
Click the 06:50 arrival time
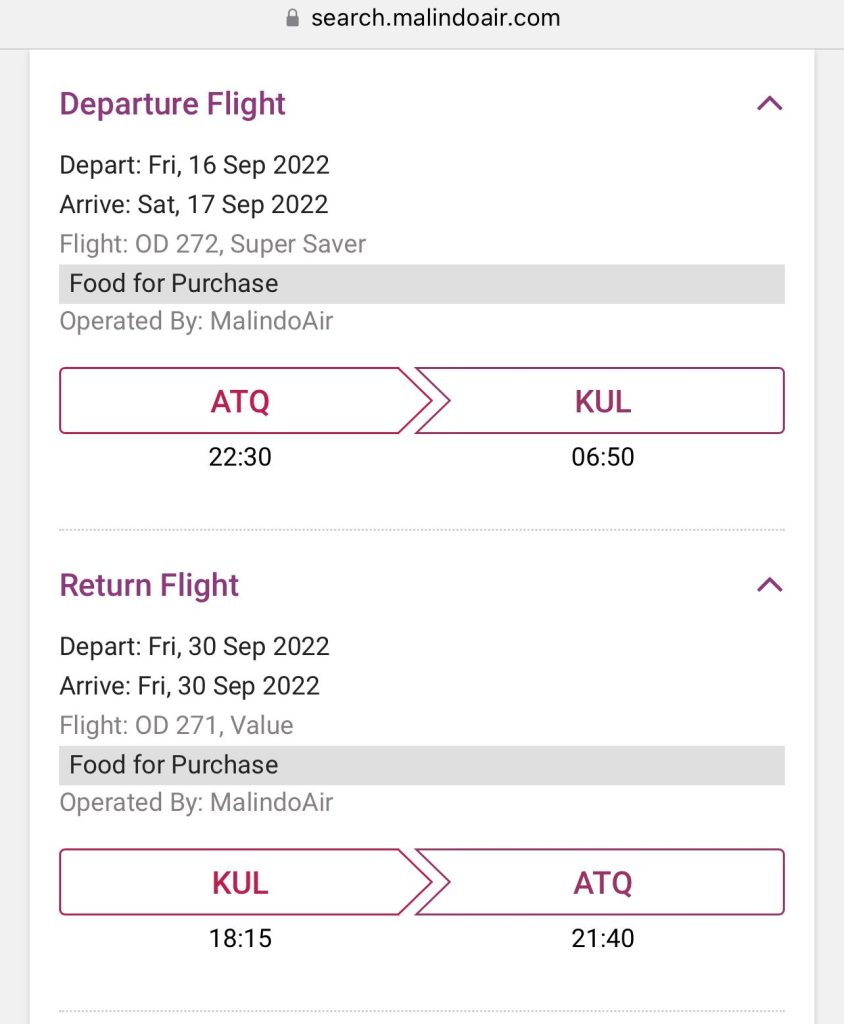(603, 457)
